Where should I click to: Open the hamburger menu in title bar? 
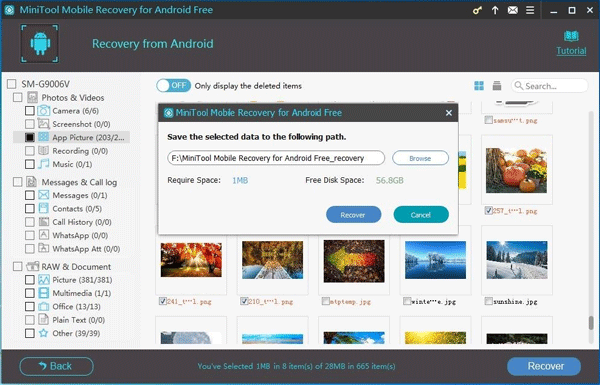(x=530, y=10)
